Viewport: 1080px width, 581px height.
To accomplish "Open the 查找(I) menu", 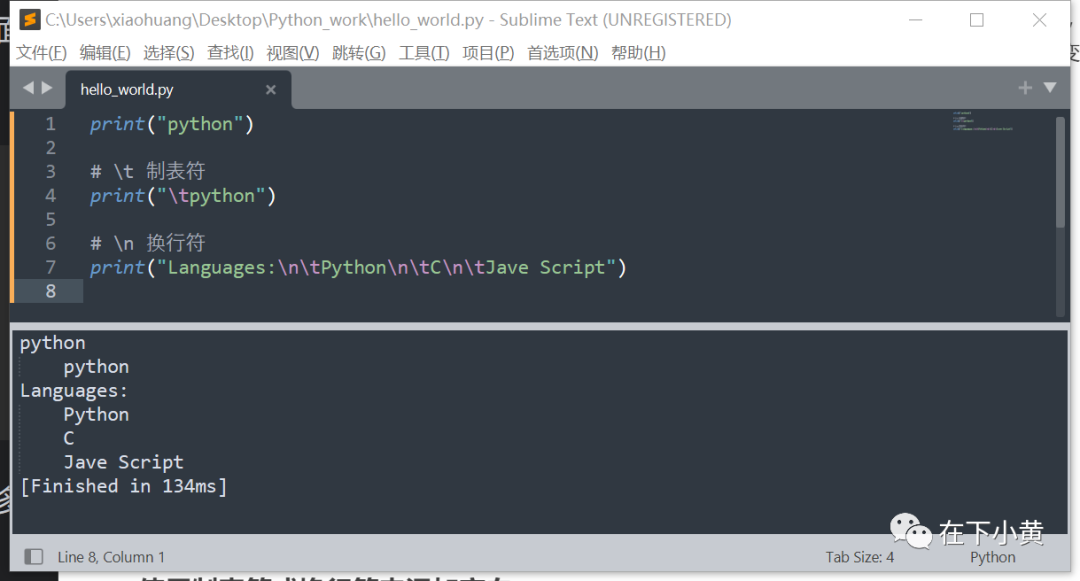I will [x=230, y=53].
